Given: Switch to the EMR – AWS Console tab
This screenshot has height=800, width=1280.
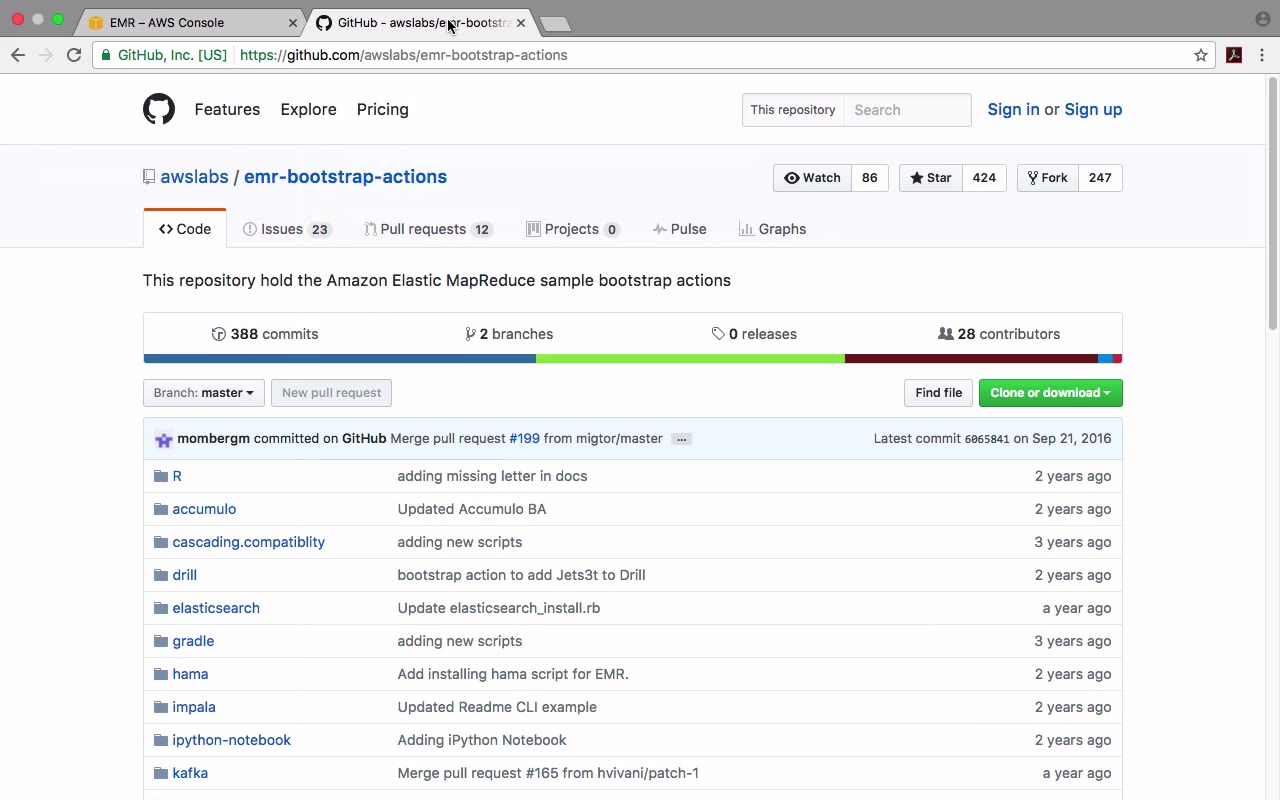Looking at the screenshot, I should [x=167, y=22].
